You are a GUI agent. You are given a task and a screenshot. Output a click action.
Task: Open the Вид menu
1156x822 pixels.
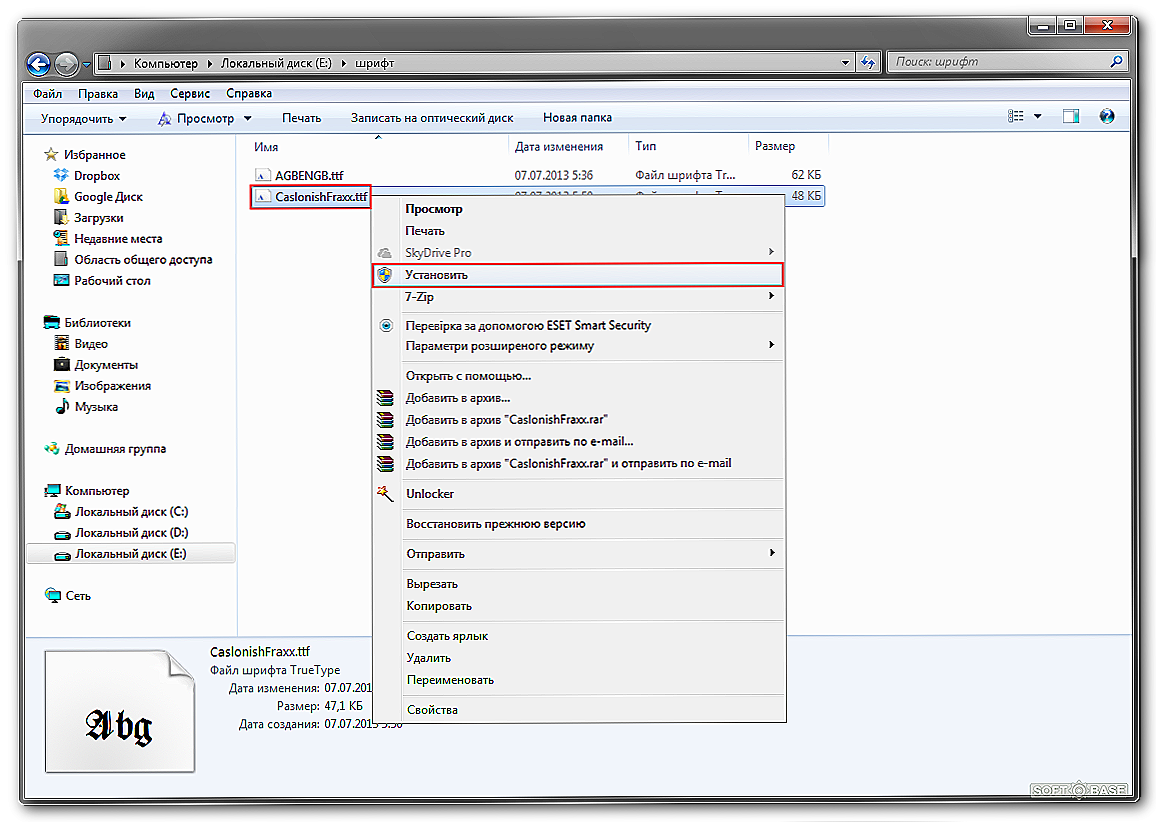pos(144,94)
